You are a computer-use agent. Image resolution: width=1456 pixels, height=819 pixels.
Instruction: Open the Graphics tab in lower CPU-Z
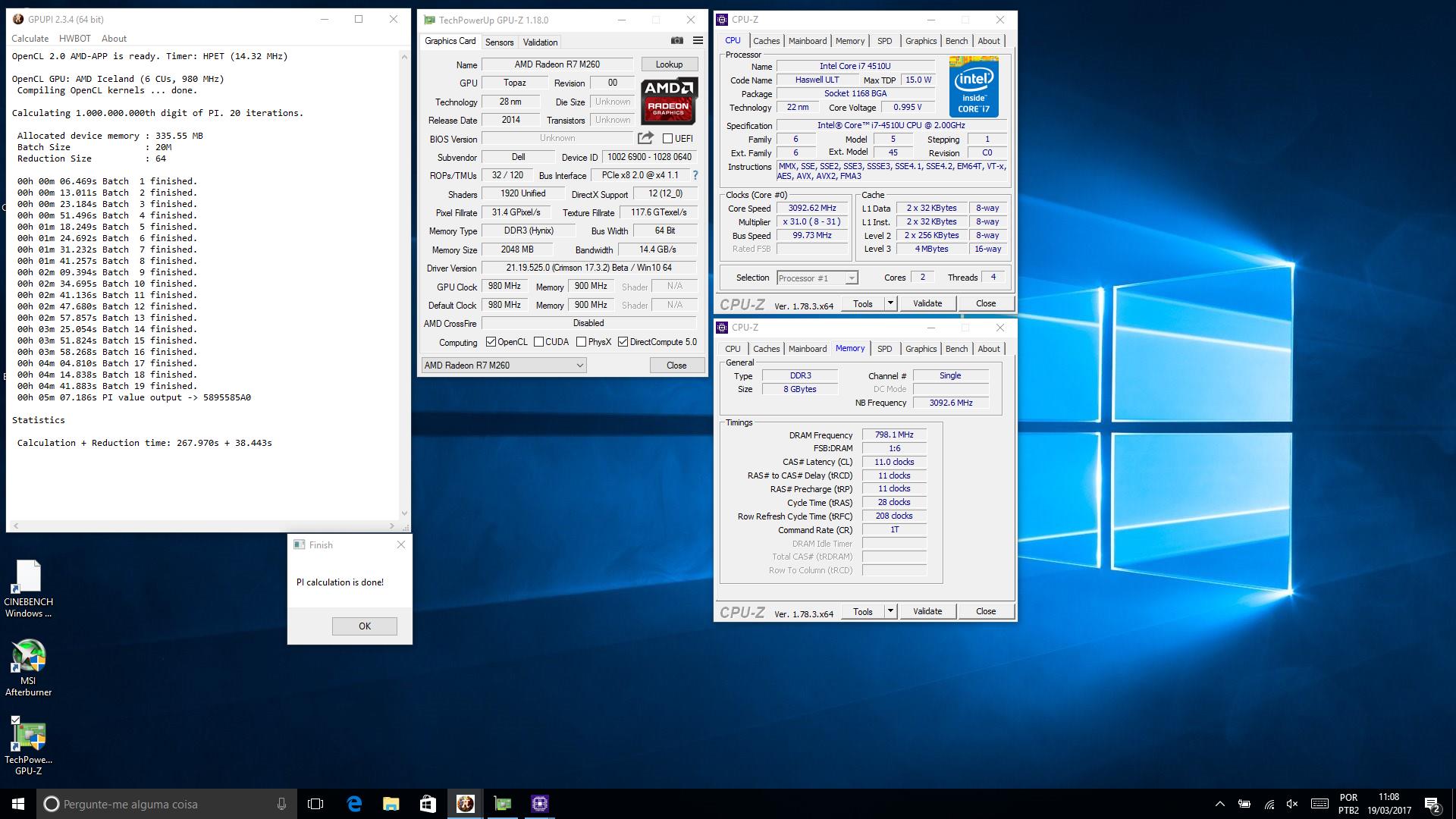tap(921, 349)
